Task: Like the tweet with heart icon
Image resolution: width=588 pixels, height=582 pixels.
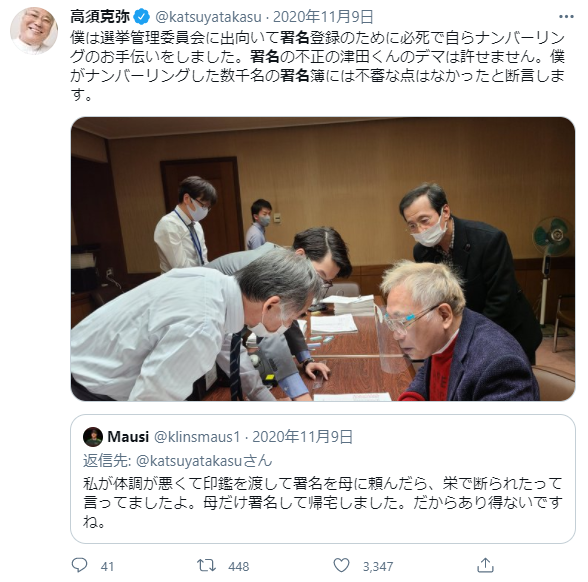Action: pyautogui.click(x=341, y=565)
